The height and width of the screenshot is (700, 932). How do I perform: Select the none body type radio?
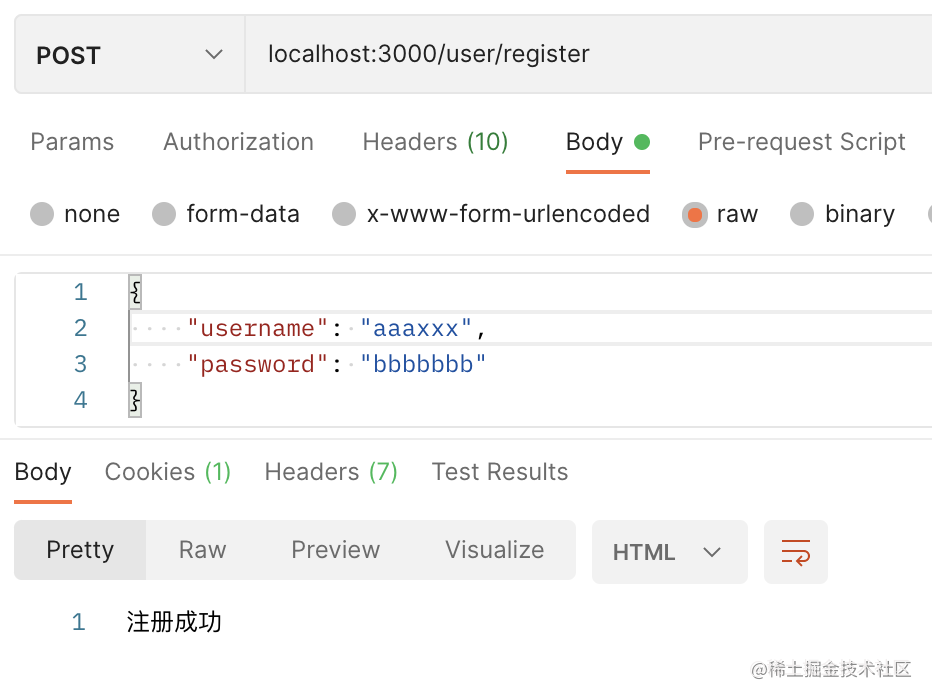pos(42,214)
